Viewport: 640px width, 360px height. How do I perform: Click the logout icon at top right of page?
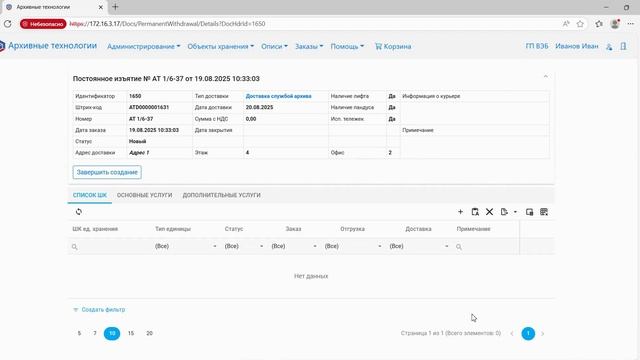pos(623,47)
